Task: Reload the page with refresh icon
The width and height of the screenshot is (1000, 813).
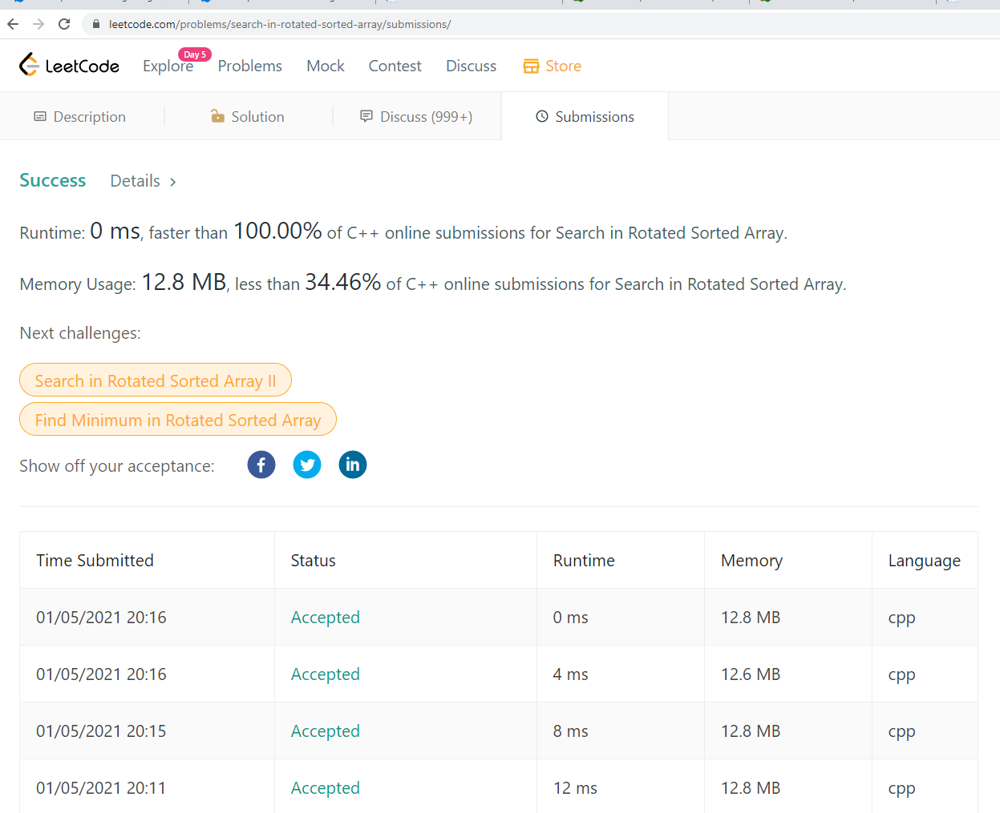Action: (x=64, y=24)
